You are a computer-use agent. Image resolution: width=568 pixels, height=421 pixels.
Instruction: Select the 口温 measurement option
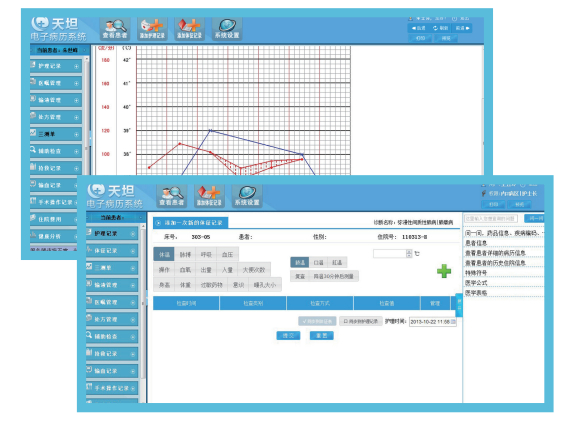point(318,262)
